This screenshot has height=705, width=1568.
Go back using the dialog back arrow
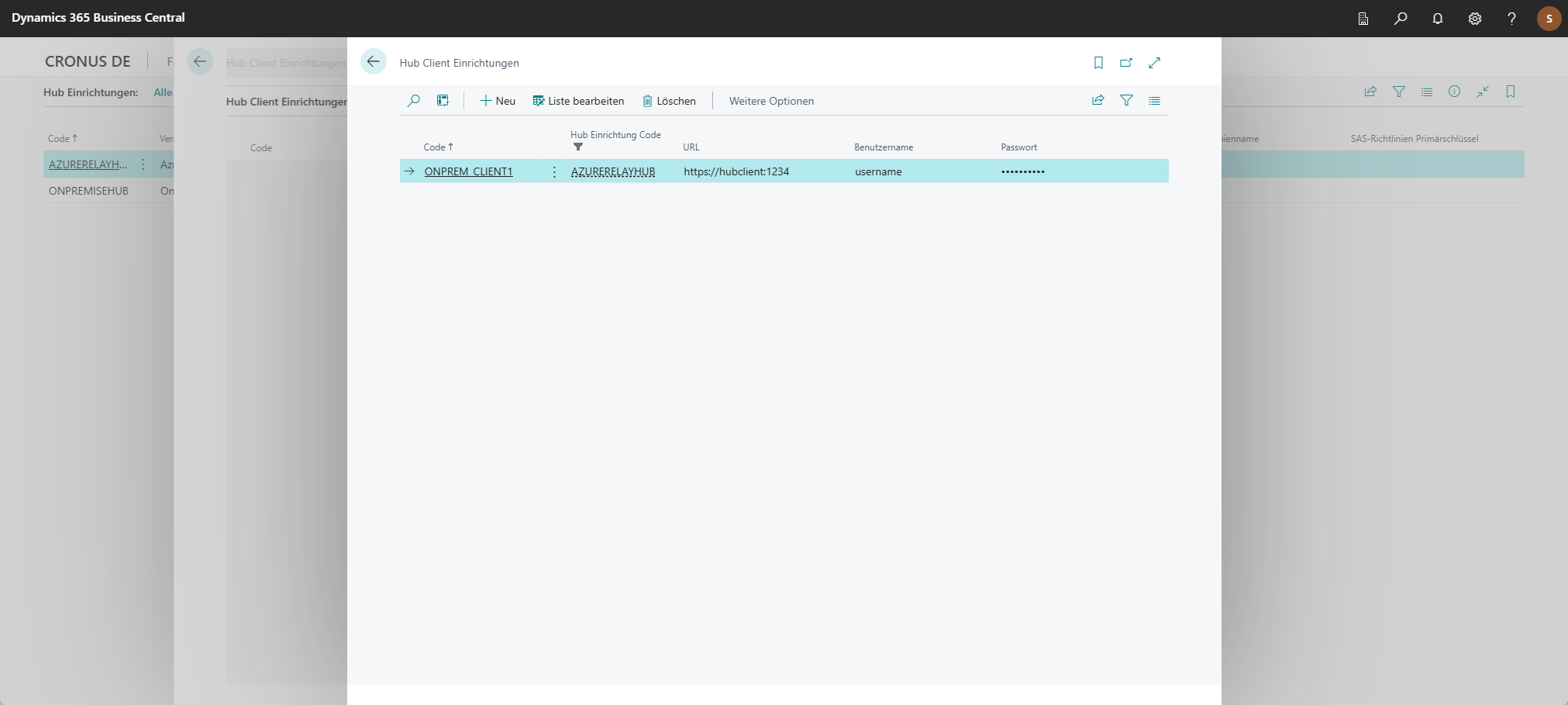point(374,62)
